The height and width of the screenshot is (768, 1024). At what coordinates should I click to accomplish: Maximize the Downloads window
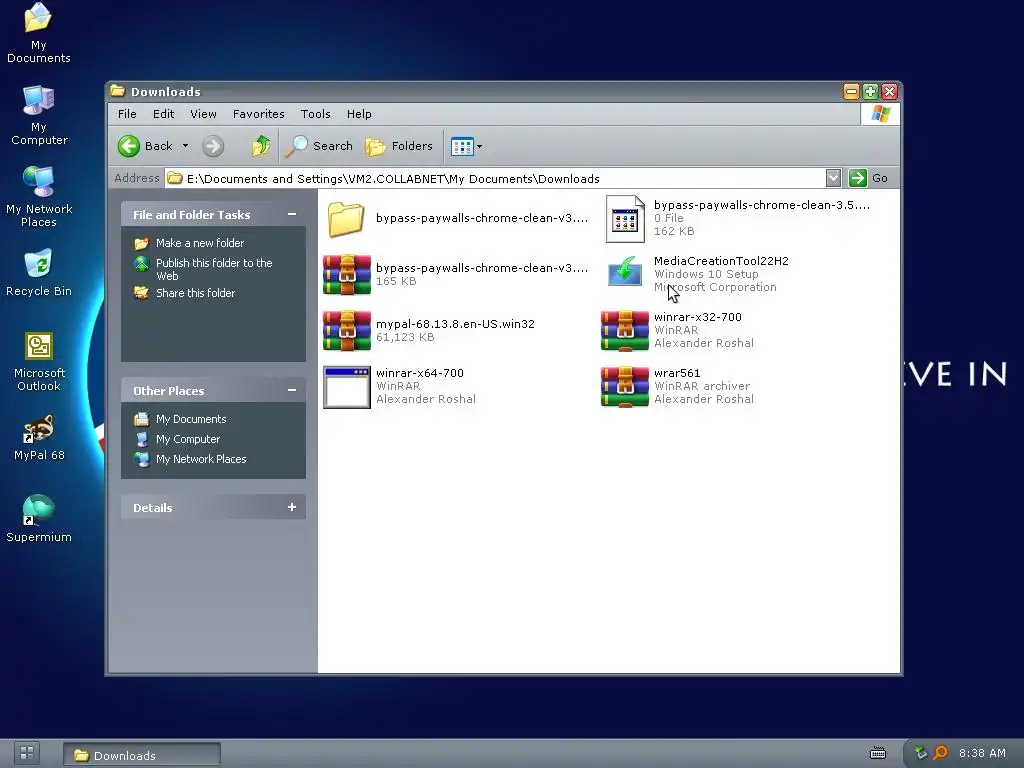[870, 91]
